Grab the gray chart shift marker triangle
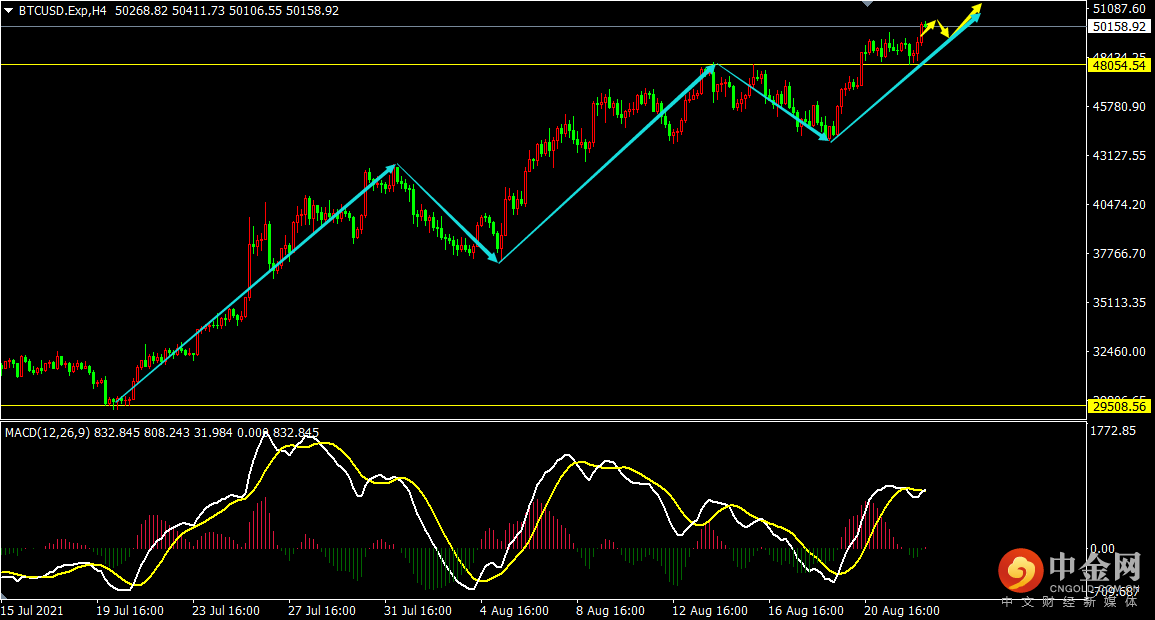This screenshot has height=620, width=1155. click(868, 4)
